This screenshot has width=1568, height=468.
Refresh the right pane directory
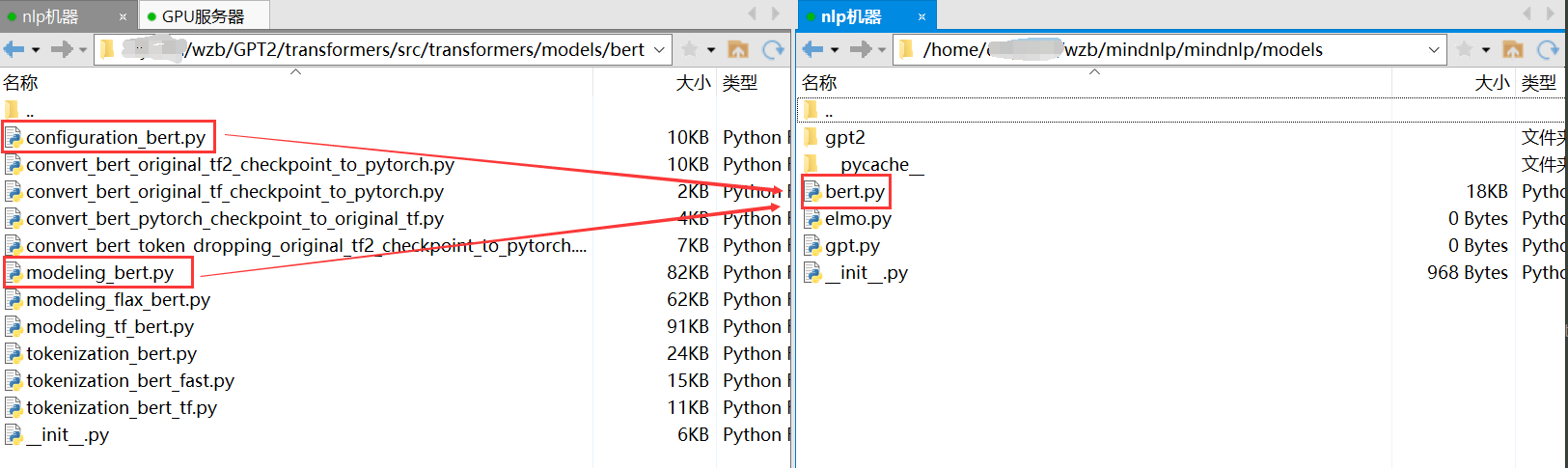click(1549, 49)
